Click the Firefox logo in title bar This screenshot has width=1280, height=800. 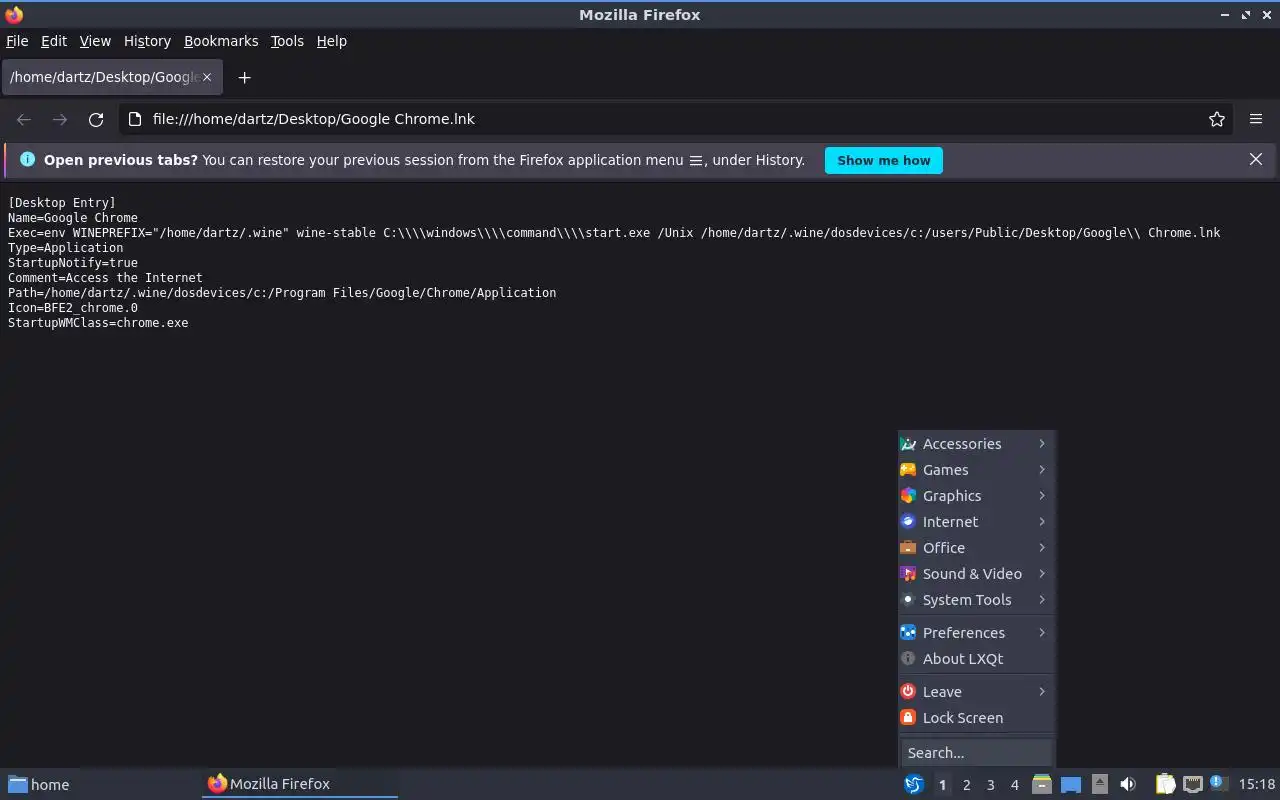(14, 14)
